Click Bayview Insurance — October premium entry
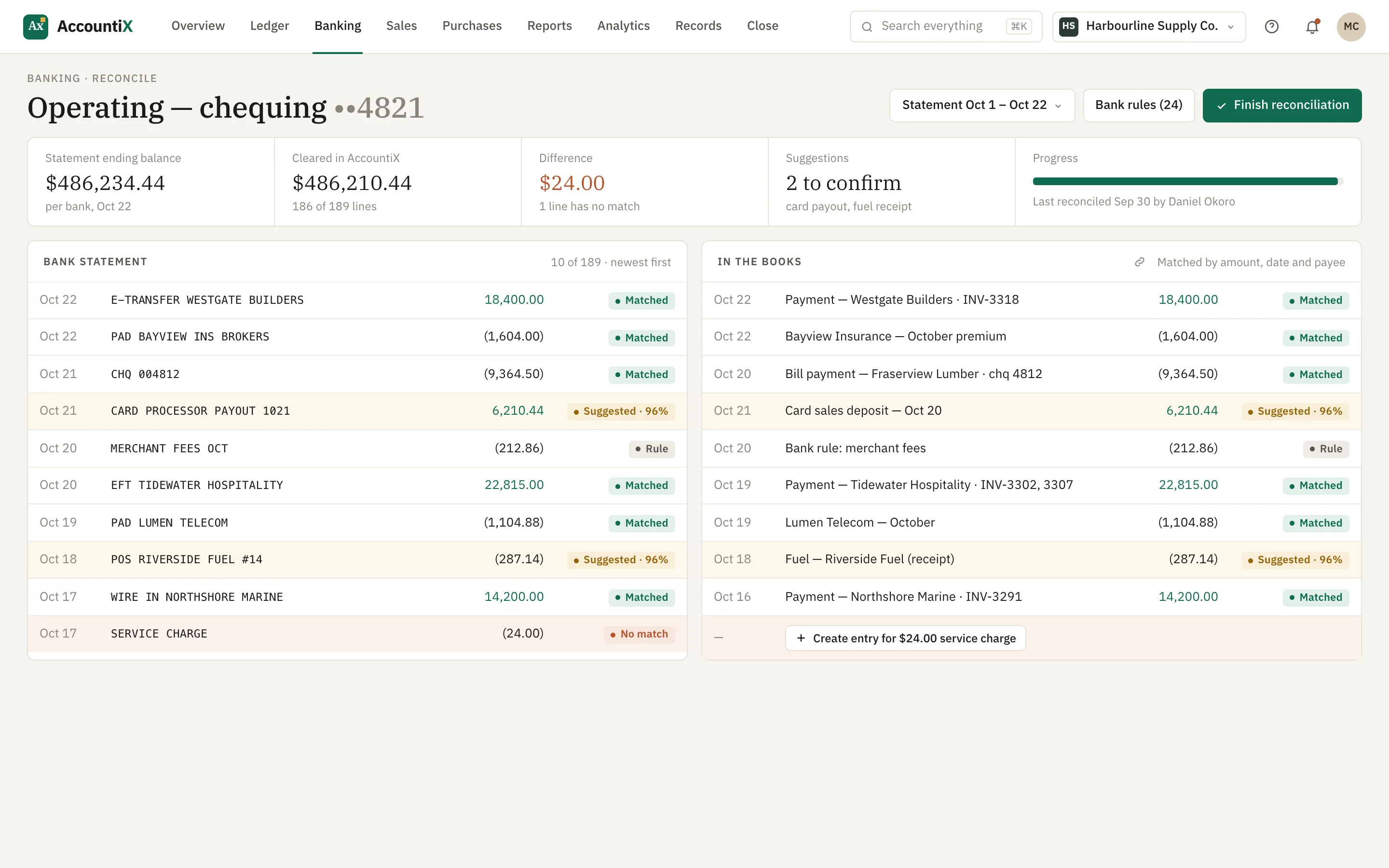This screenshot has width=1389, height=868. [x=1031, y=337]
